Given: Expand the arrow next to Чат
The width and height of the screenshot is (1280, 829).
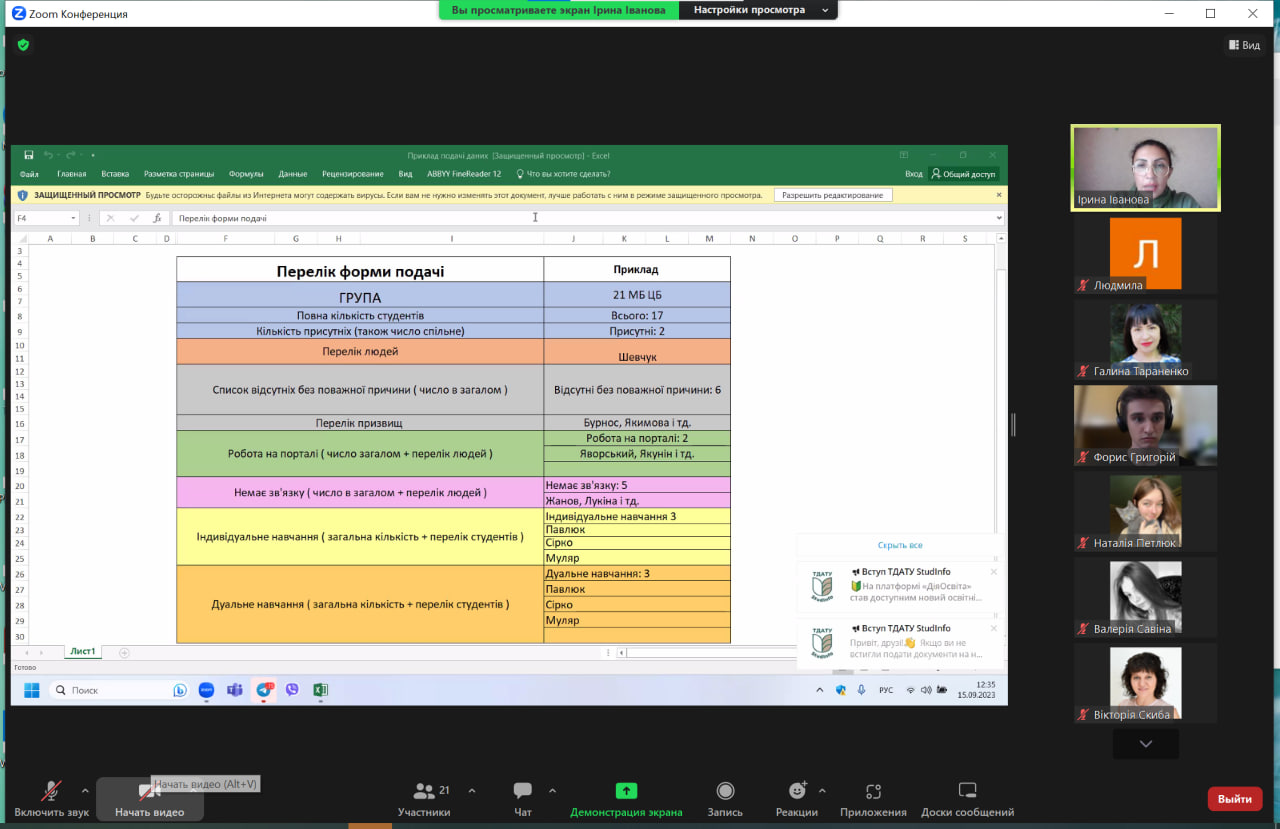Looking at the screenshot, I should [552, 790].
